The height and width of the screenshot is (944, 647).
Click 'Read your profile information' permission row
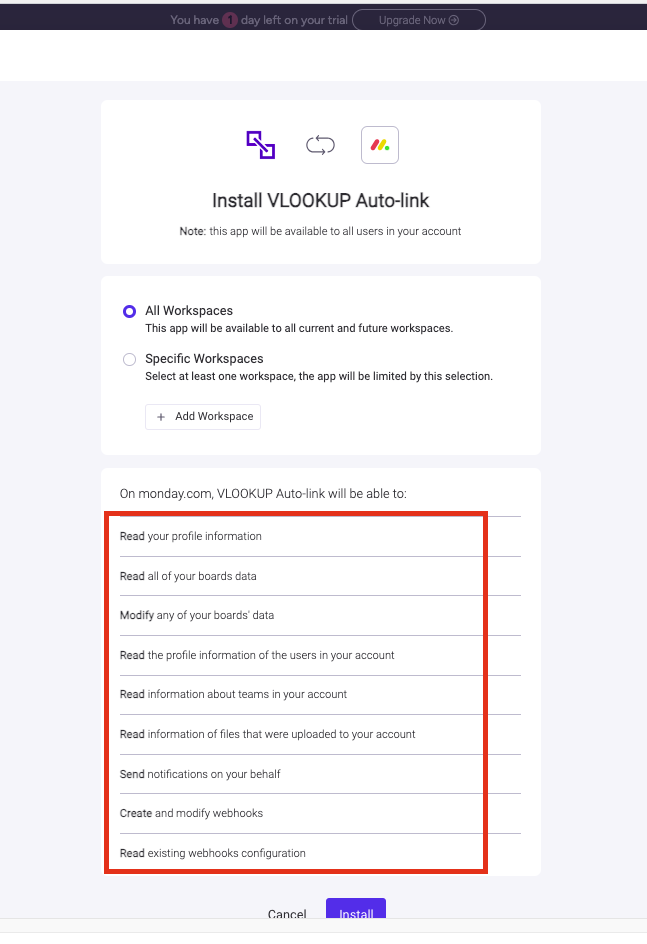click(320, 536)
